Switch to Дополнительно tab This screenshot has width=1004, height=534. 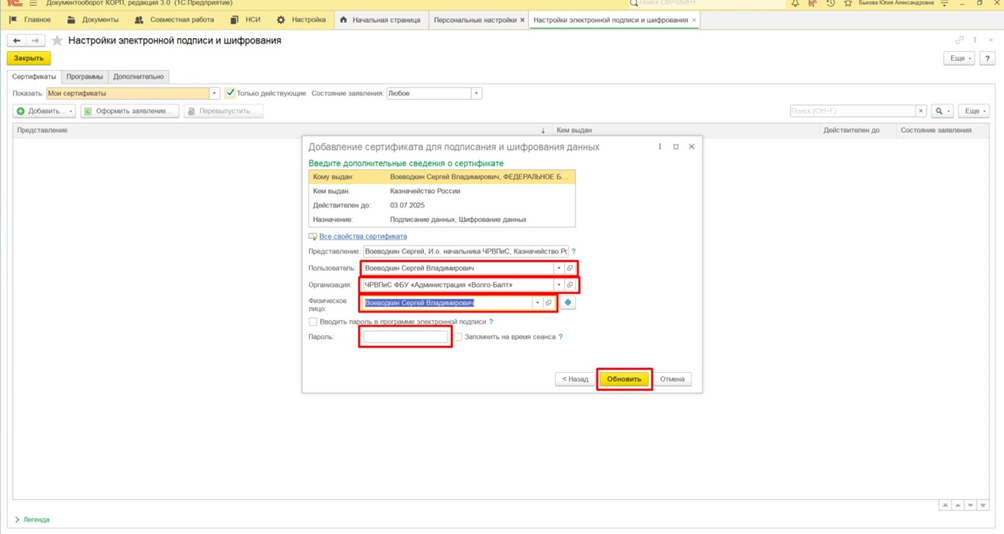point(138,77)
